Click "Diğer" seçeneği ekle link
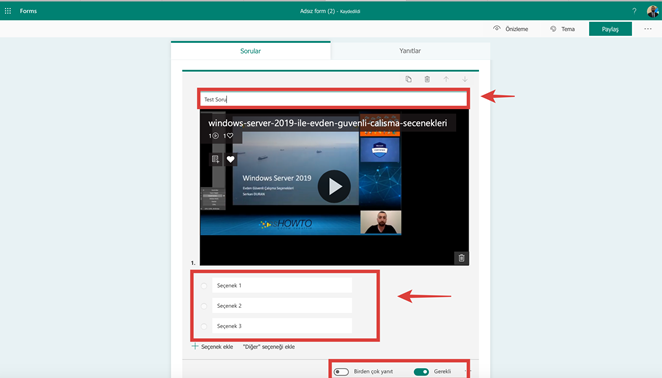662x378 pixels. click(269, 347)
